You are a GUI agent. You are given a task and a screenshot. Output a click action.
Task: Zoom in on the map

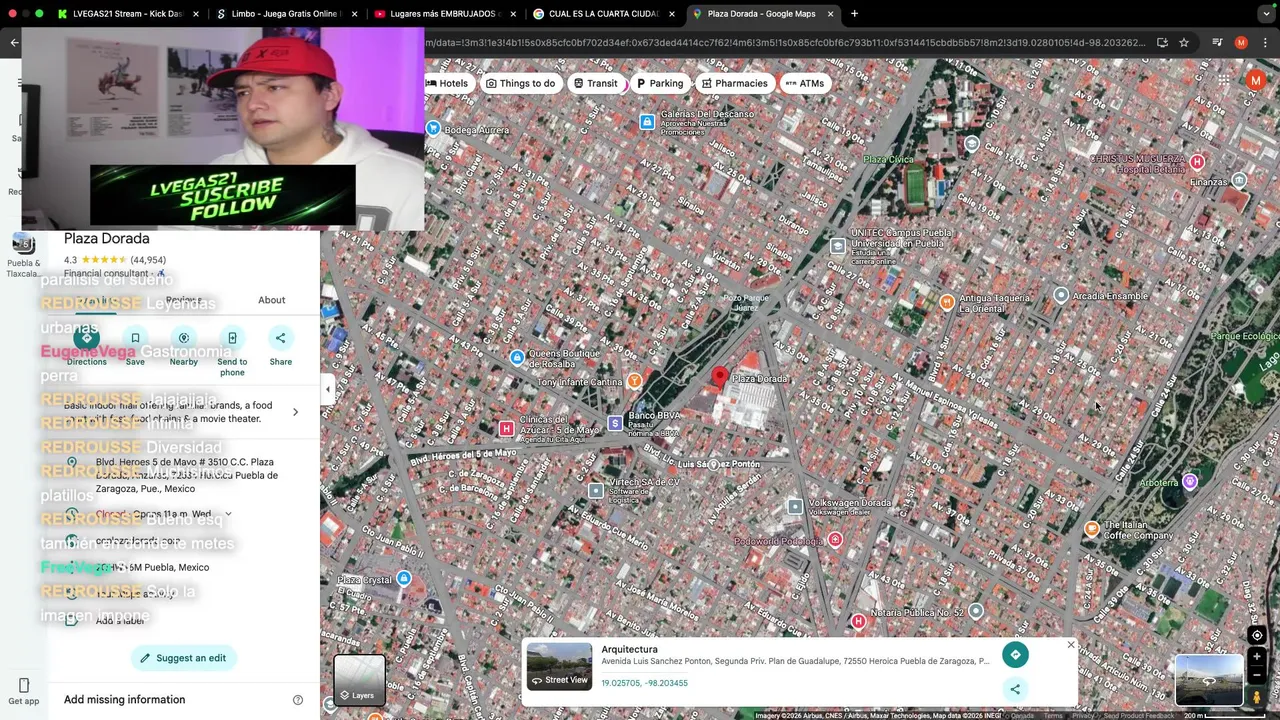click(1257, 657)
